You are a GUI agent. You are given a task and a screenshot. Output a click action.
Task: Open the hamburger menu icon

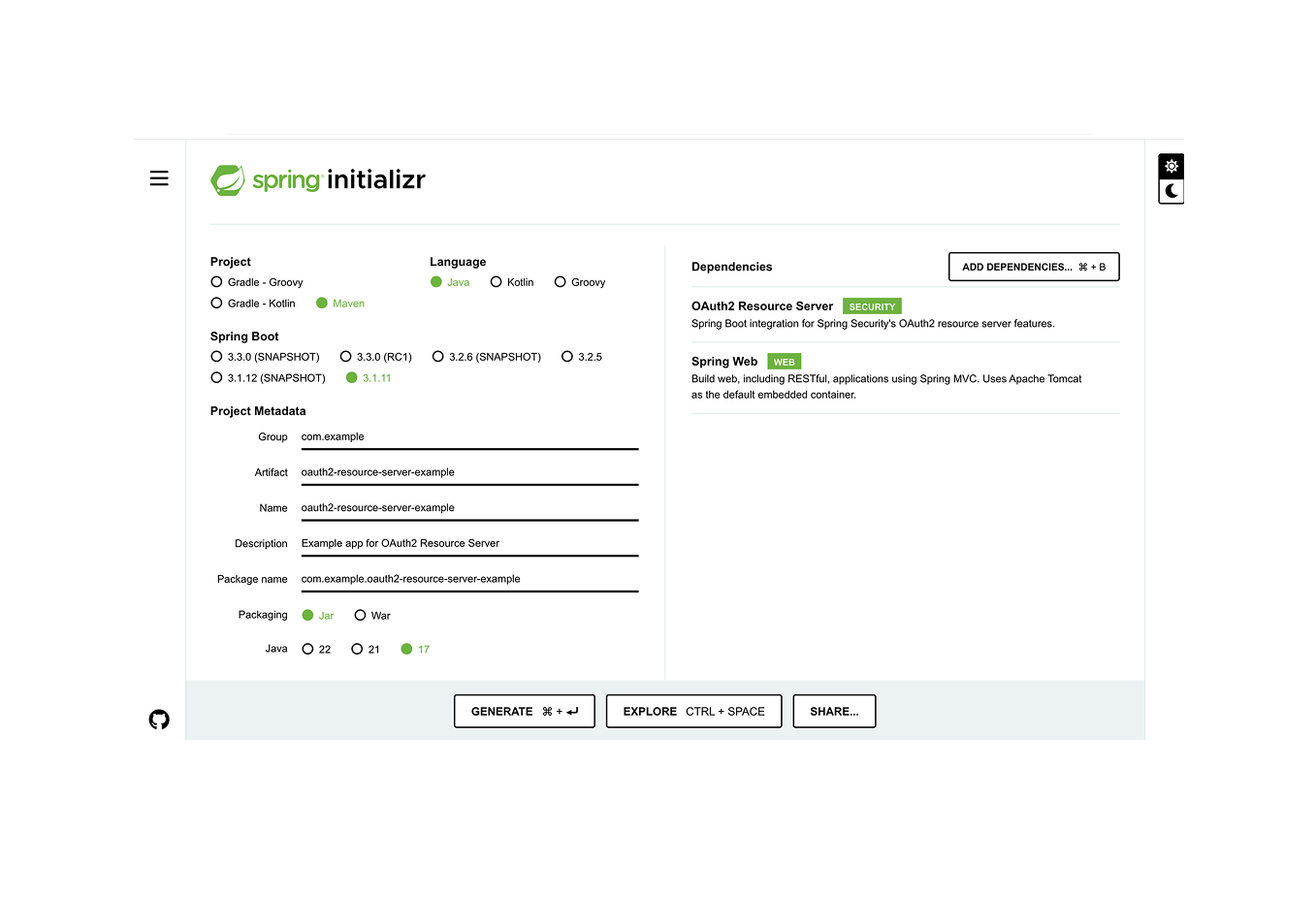159,178
